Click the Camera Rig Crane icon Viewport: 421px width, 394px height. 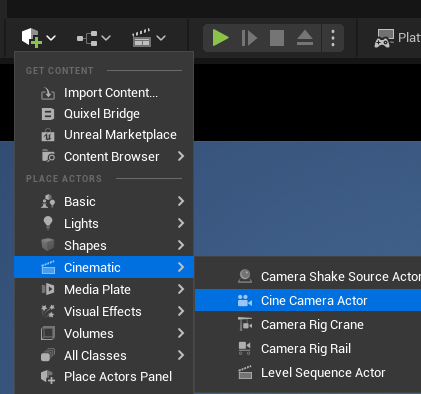click(x=245, y=324)
